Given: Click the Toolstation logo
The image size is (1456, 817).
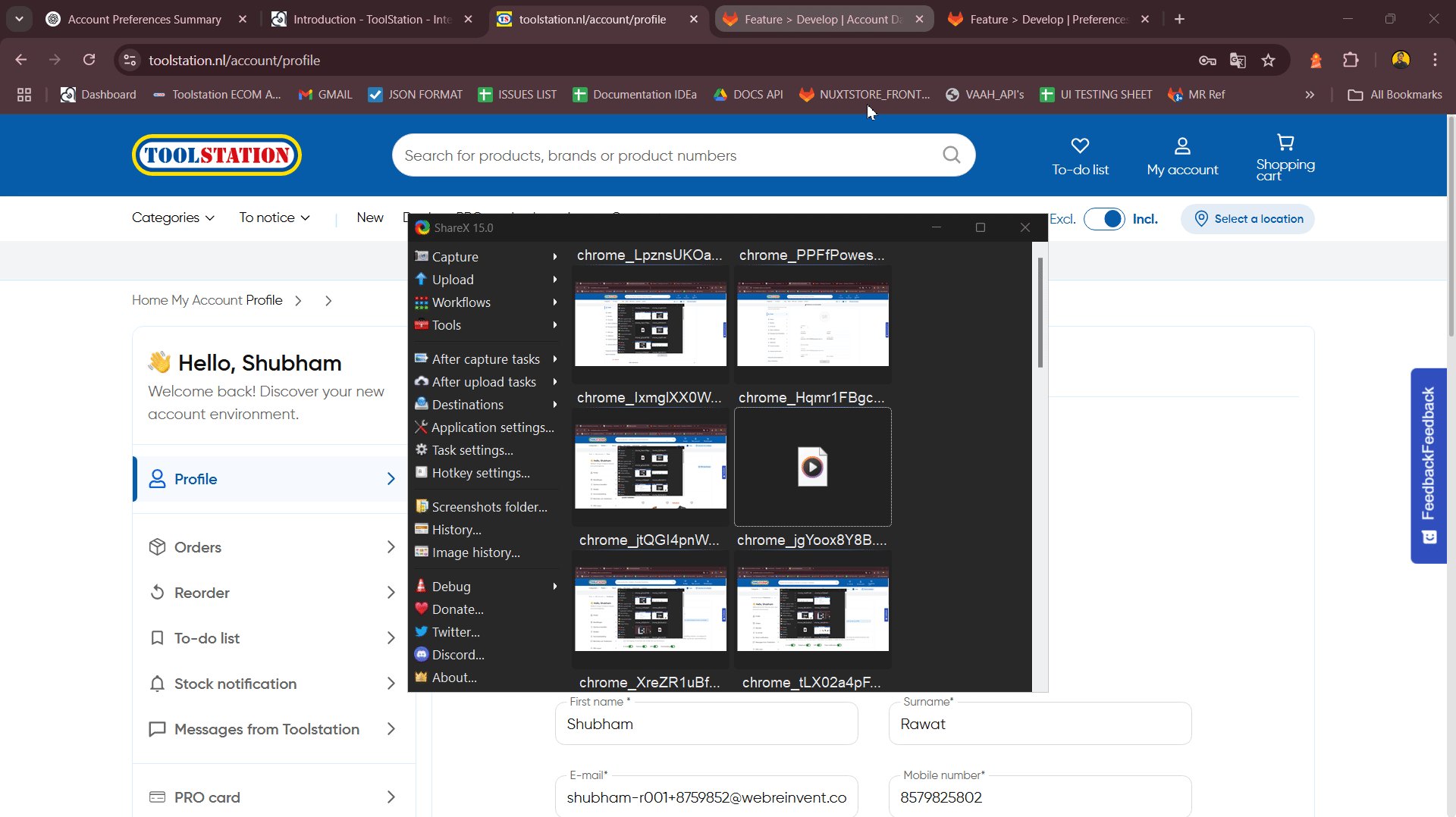Looking at the screenshot, I should [217, 155].
